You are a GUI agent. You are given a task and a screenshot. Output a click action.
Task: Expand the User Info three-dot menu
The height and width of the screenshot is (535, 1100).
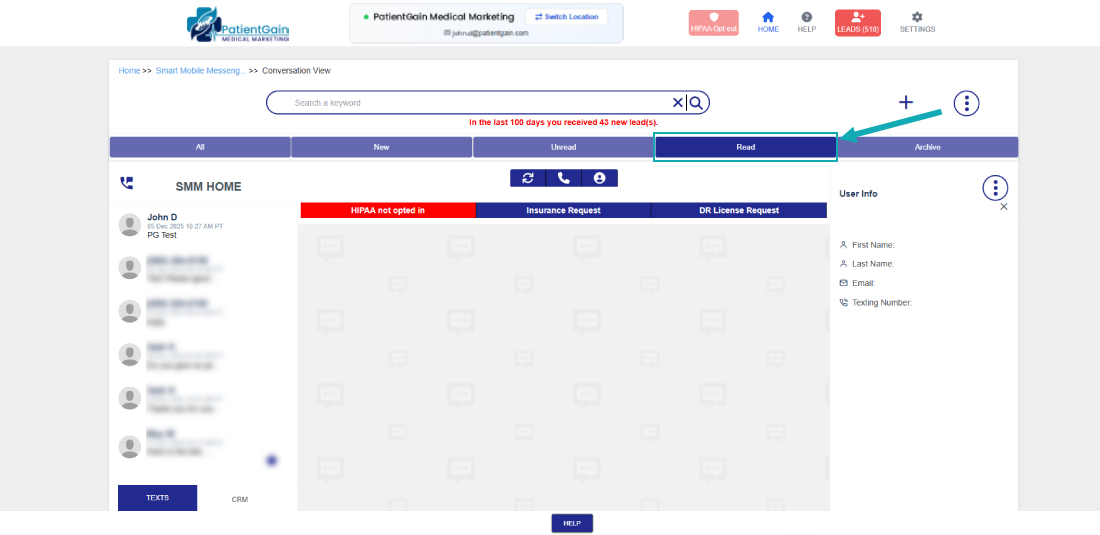(x=995, y=187)
